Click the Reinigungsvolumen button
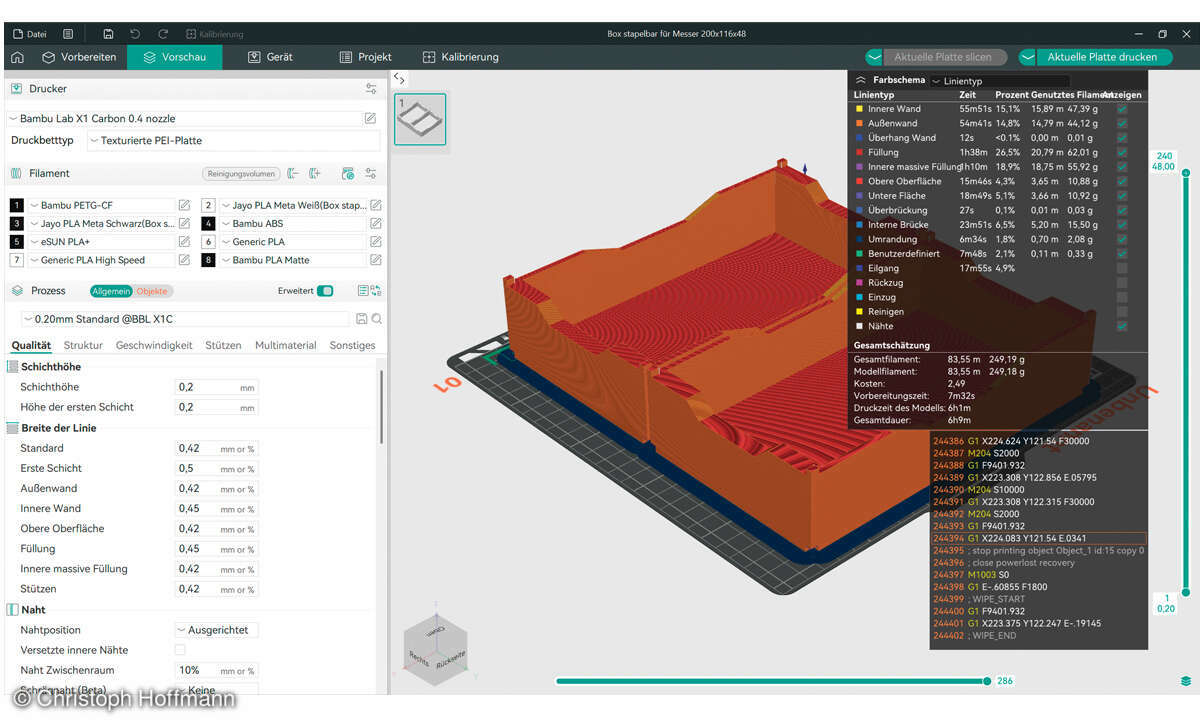This screenshot has height=720, width=1200. click(x=241, y=173)
